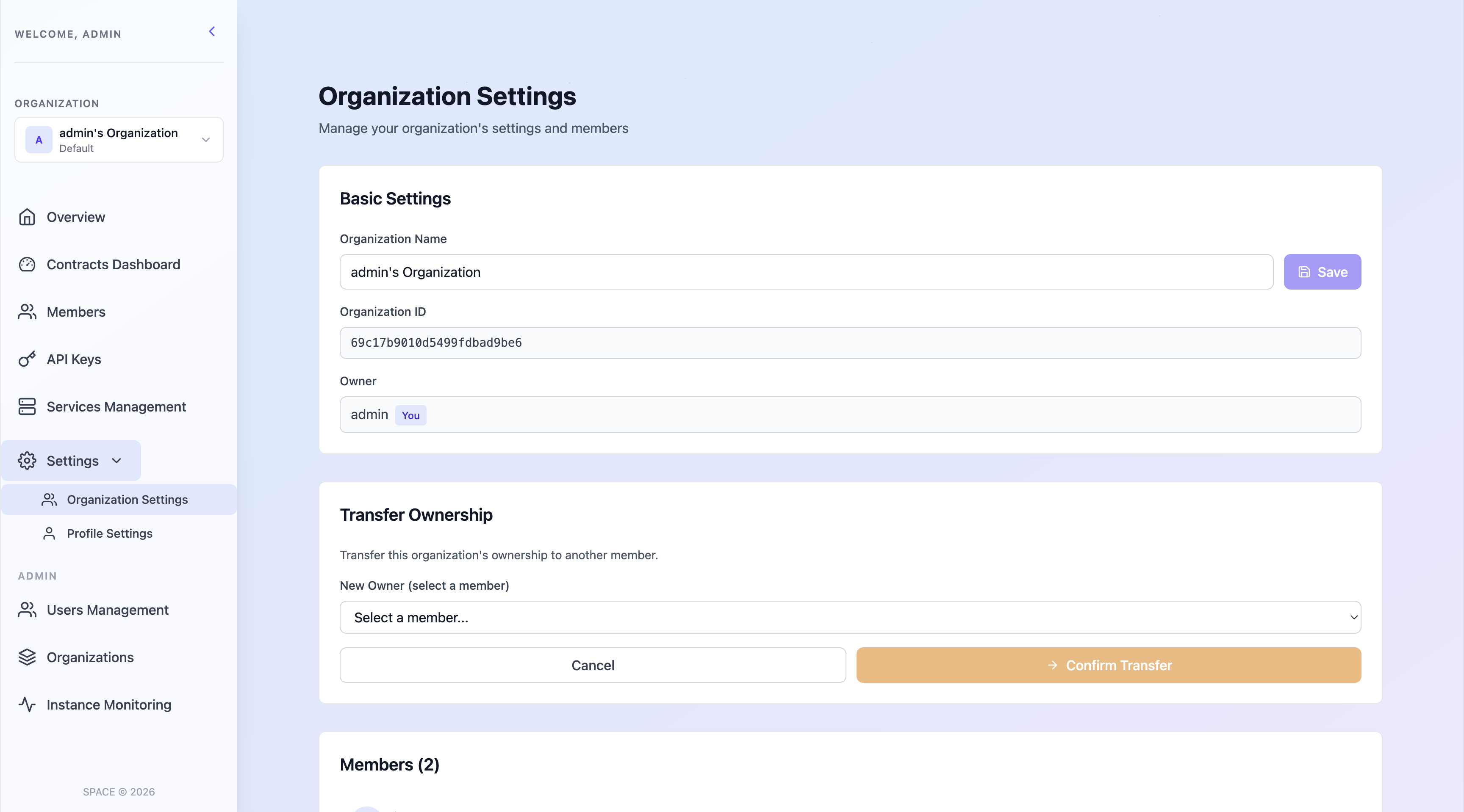Click the WELCOME, ADMIN label
The width and height of the screenshot is (1464, 812).
[x=68, y=34]
